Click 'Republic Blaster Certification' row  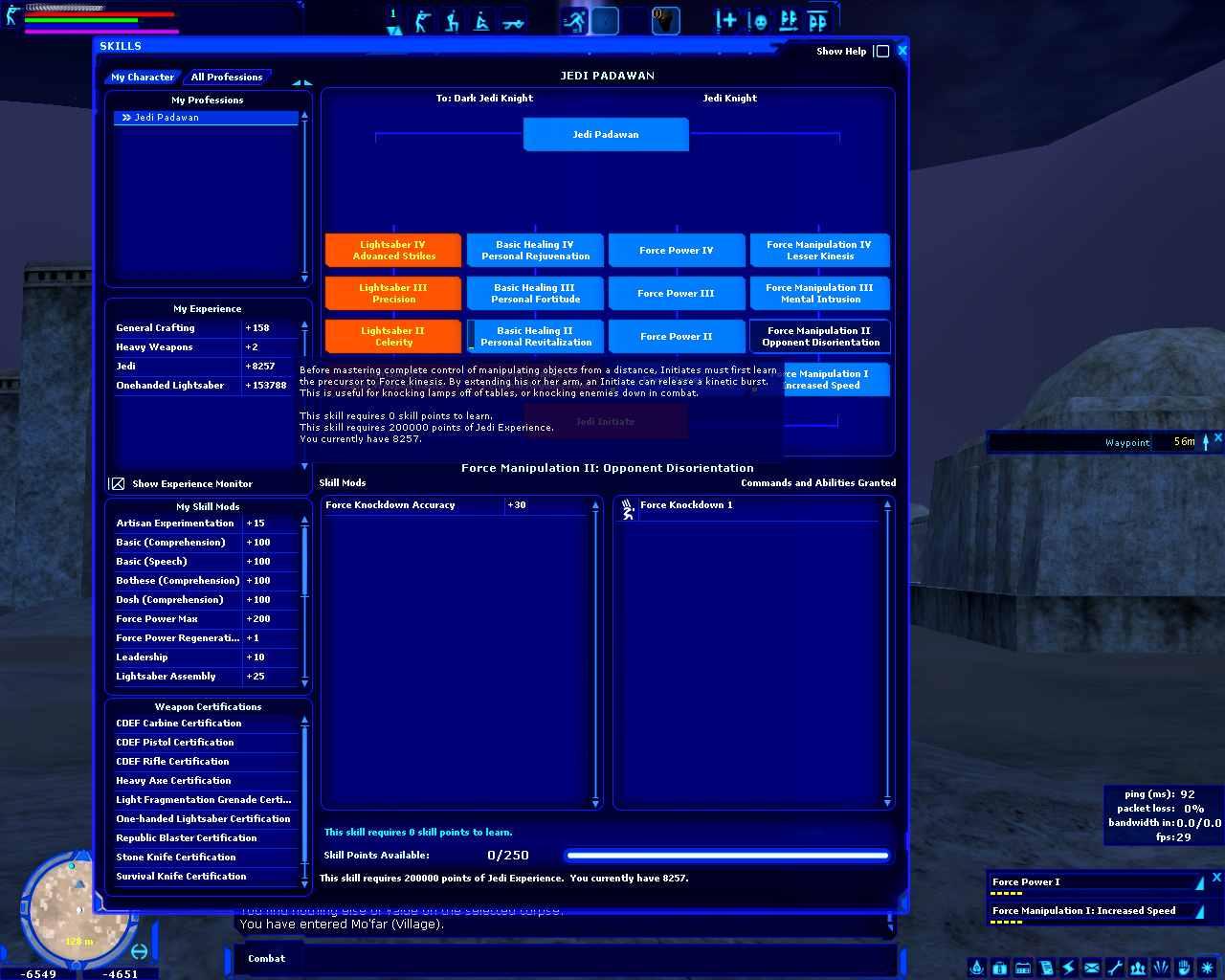coord(206,838)
